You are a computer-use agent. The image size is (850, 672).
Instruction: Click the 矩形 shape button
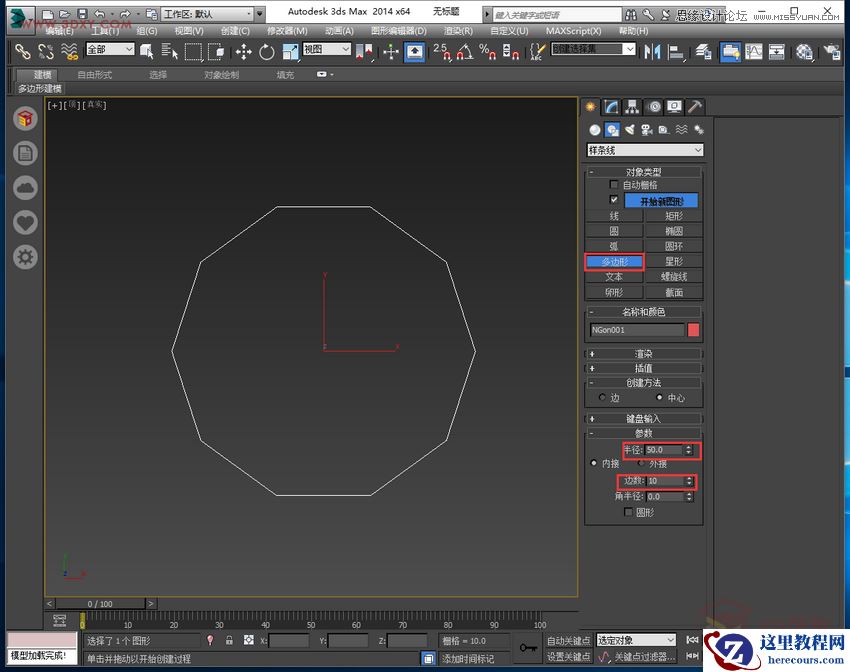[674, 215]
